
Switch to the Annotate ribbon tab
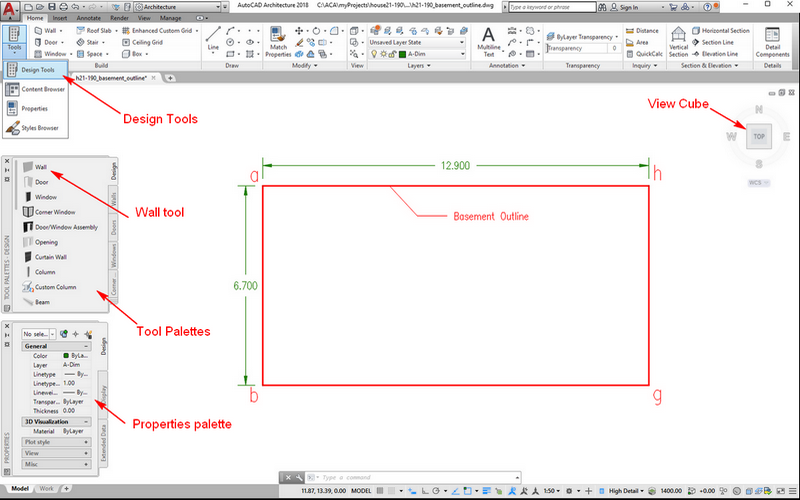pyautogui.click(x=88, y=18)
